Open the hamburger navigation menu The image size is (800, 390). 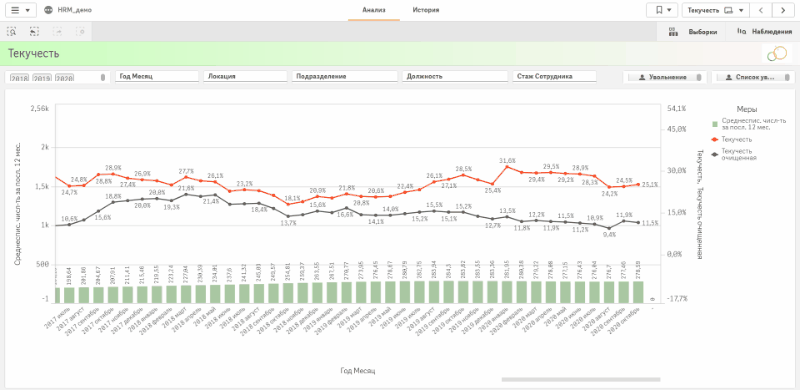click(x=20, y=10)
